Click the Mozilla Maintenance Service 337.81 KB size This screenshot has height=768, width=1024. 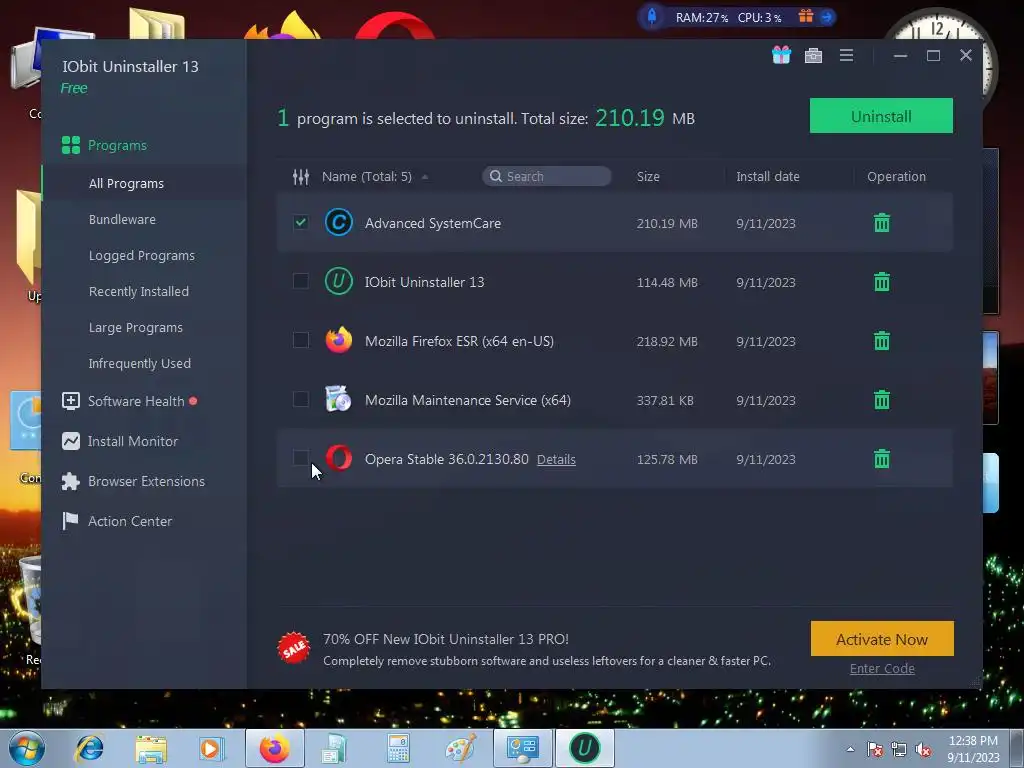(x=665, y=400)
